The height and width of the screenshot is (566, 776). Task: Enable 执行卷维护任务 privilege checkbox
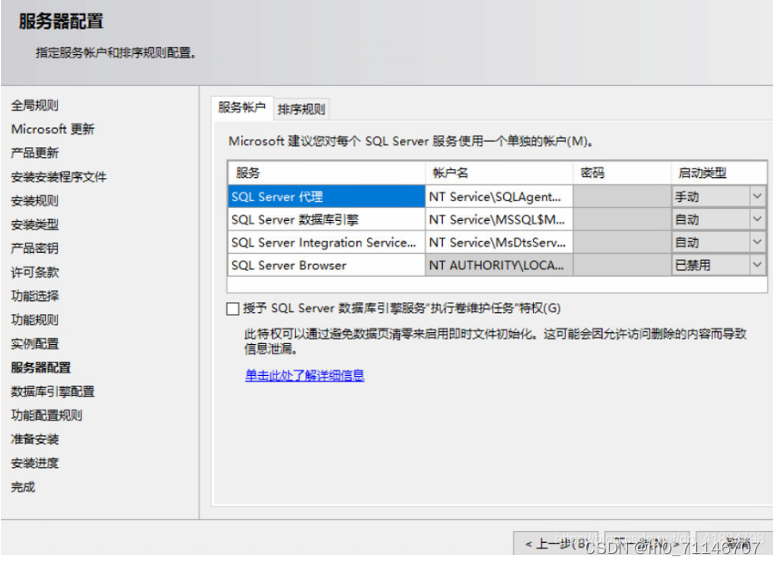coord(233,309)
